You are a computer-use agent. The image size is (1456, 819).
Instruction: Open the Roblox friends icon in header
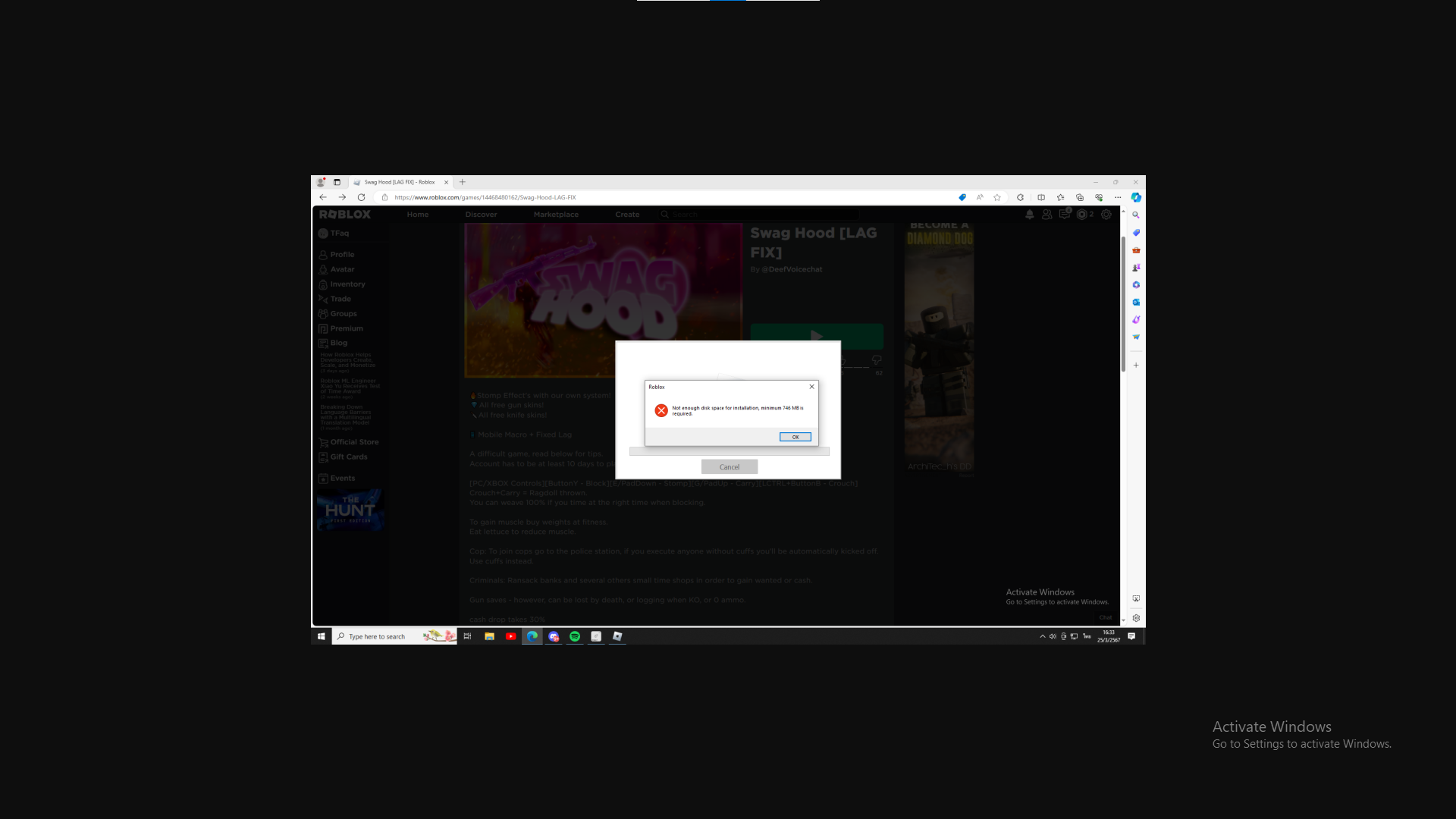coord(1046,215)
